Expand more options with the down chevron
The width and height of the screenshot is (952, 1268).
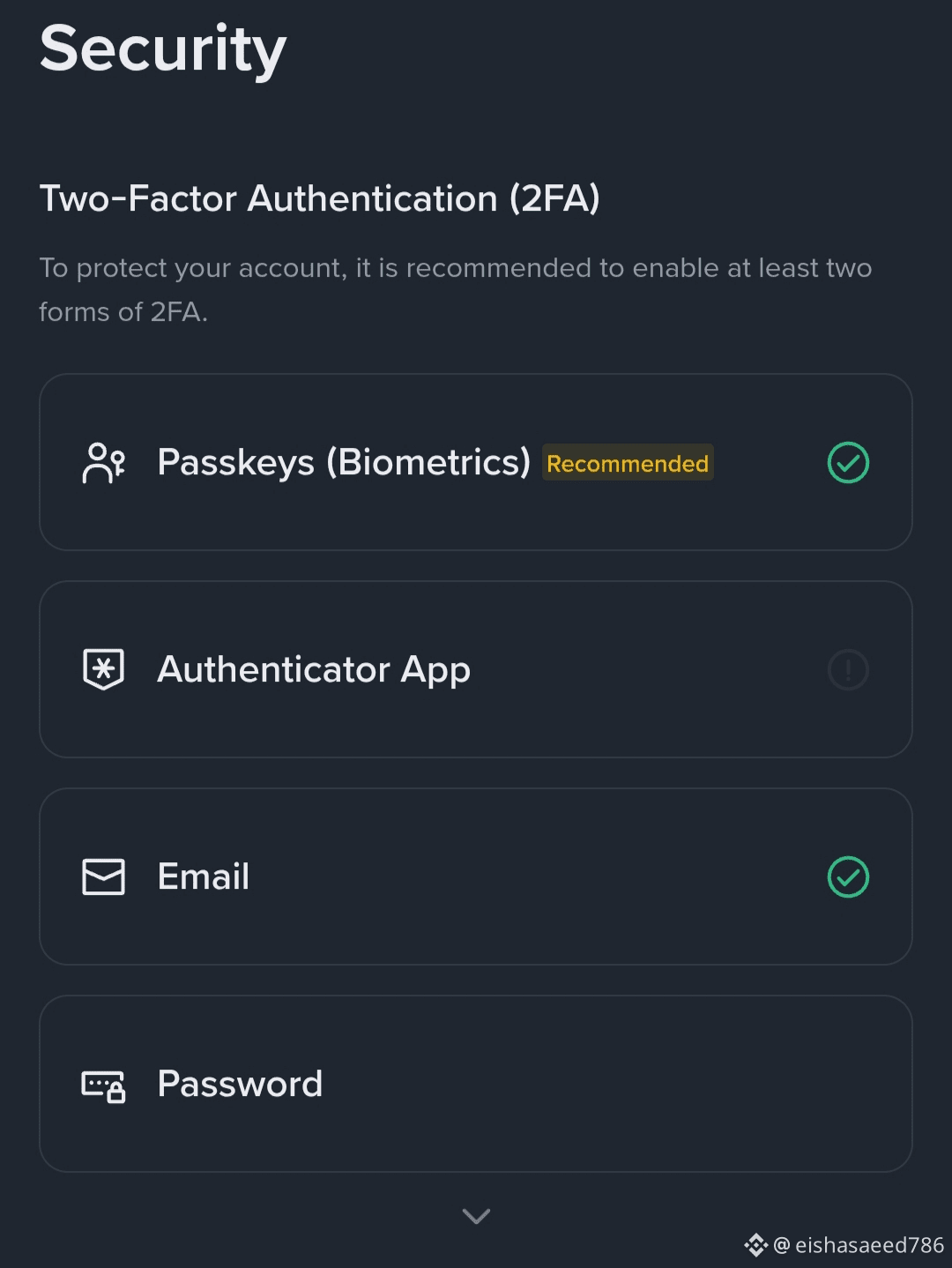pos(476,1216)
